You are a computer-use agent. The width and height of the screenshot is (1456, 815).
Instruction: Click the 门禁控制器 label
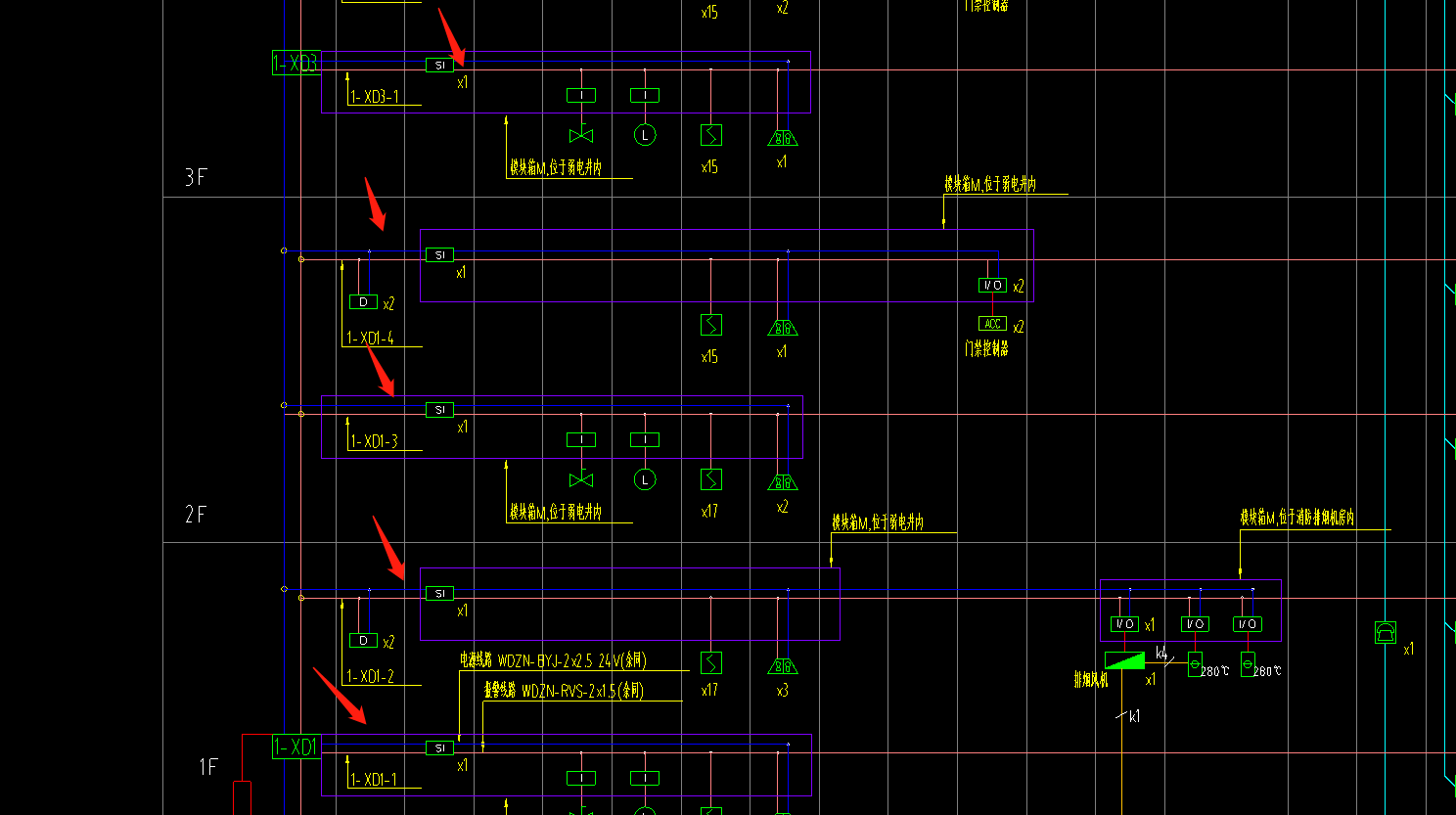click(x=986, y=348)
